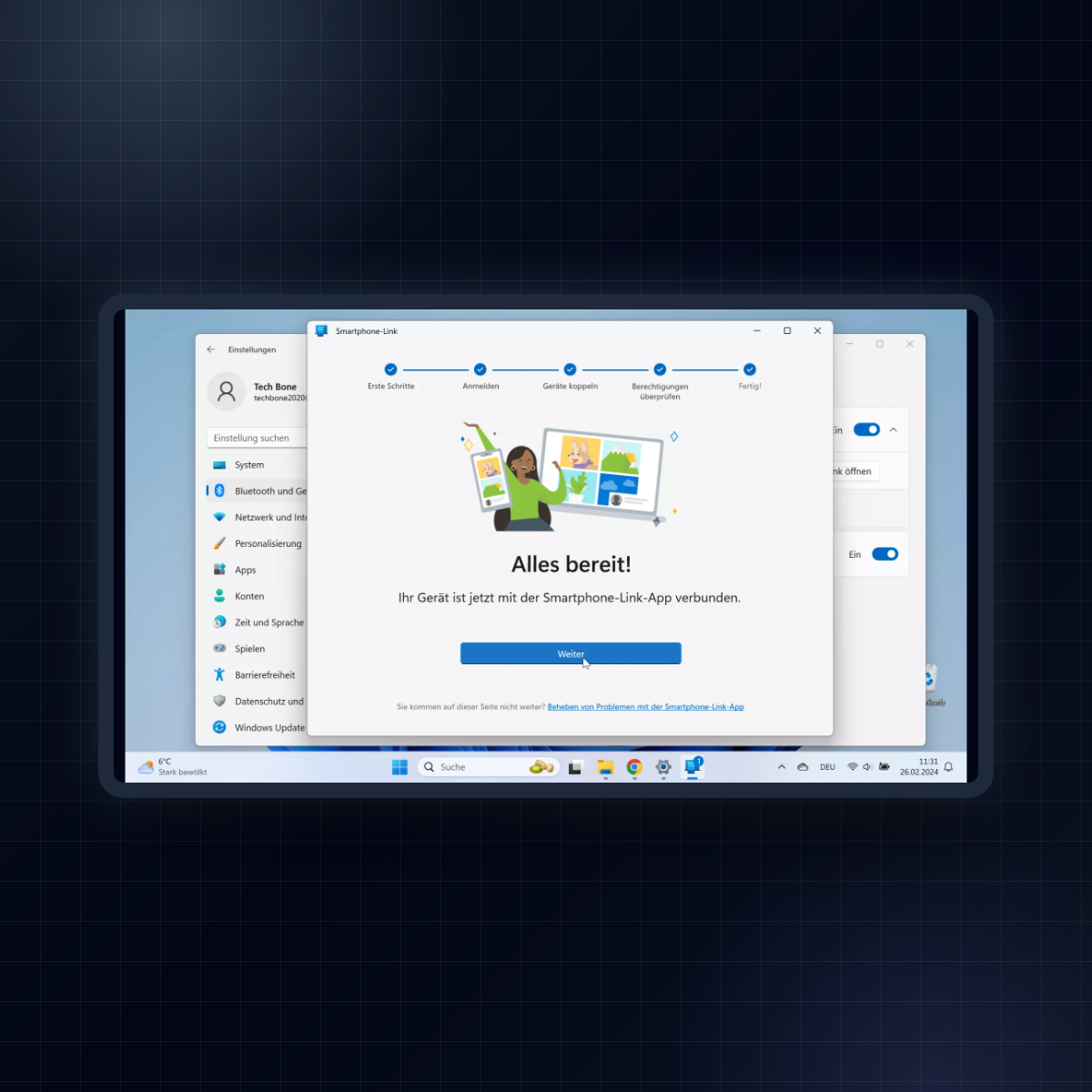This screenshot has width=1092, height=1092.
Task: Click the Smartphone-Link title bar app icon
Action: [321, 331]
